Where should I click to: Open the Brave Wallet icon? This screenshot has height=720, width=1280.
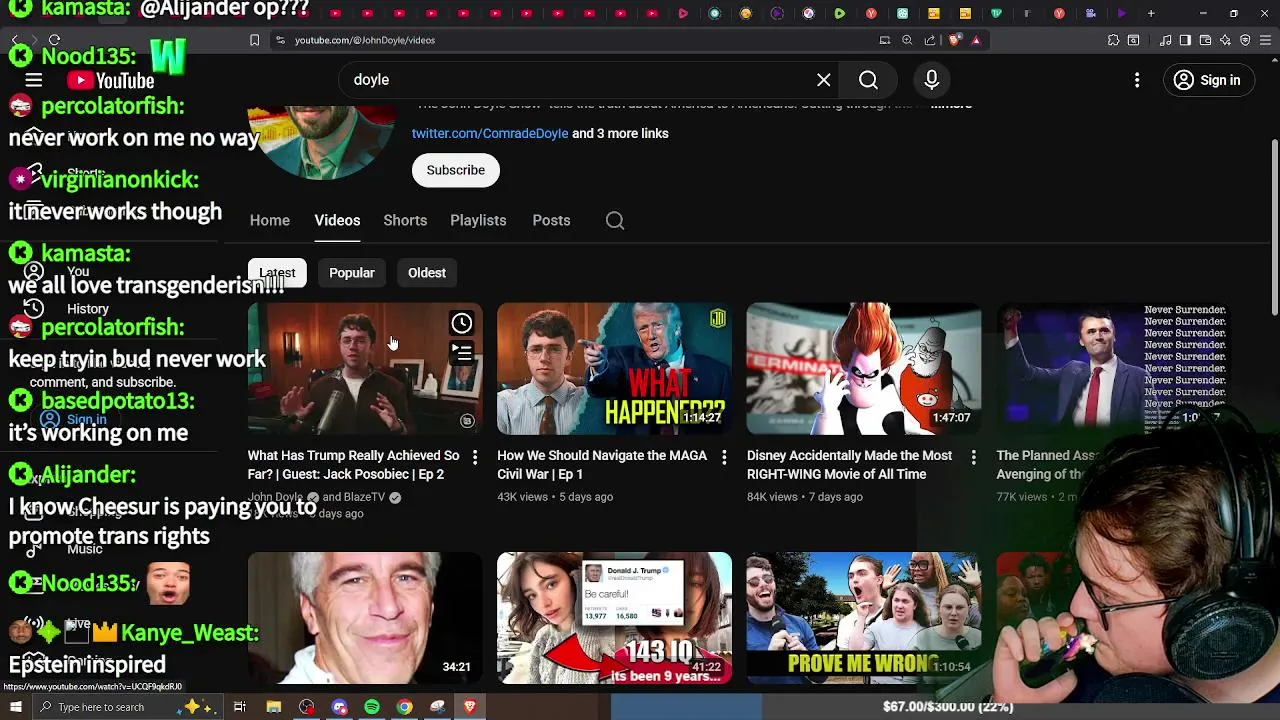coord(1205,40)
